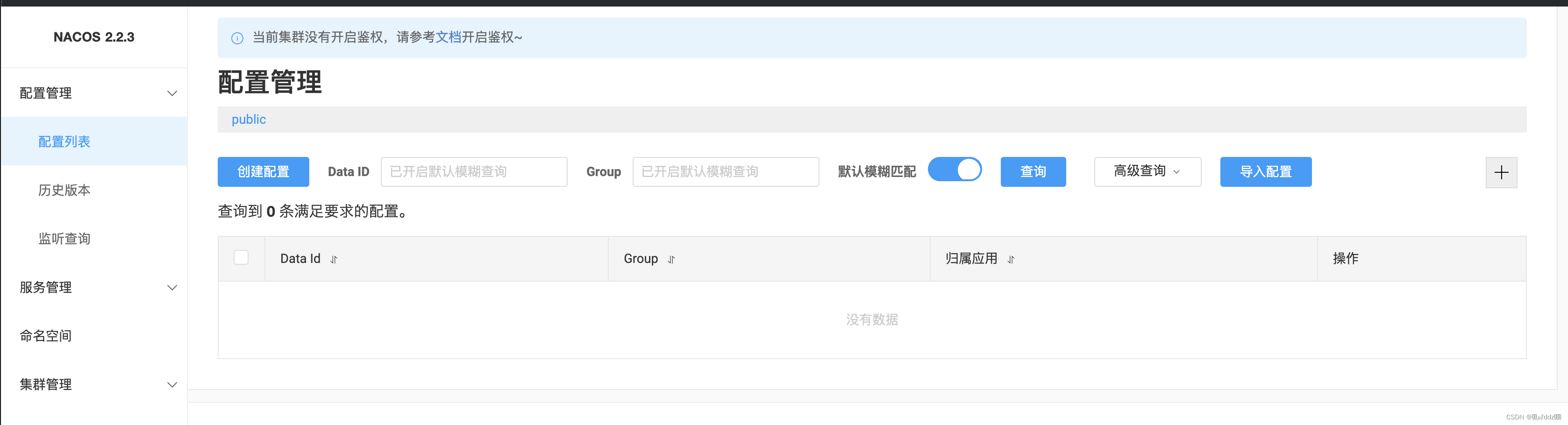Select the public namespace tab

click(x=249, y=120)
